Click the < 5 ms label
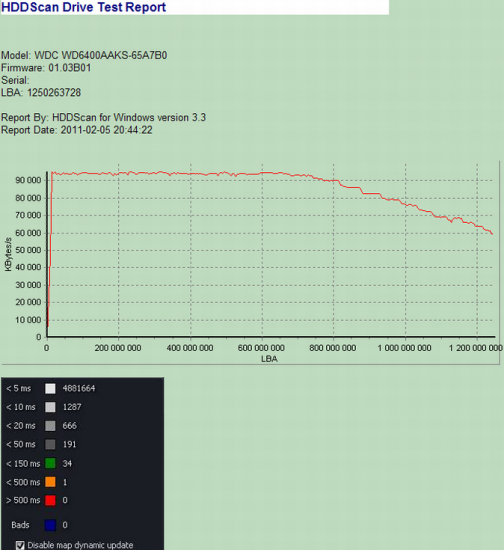The width and height of the screenshot is (504, 550). coord(19,389)
